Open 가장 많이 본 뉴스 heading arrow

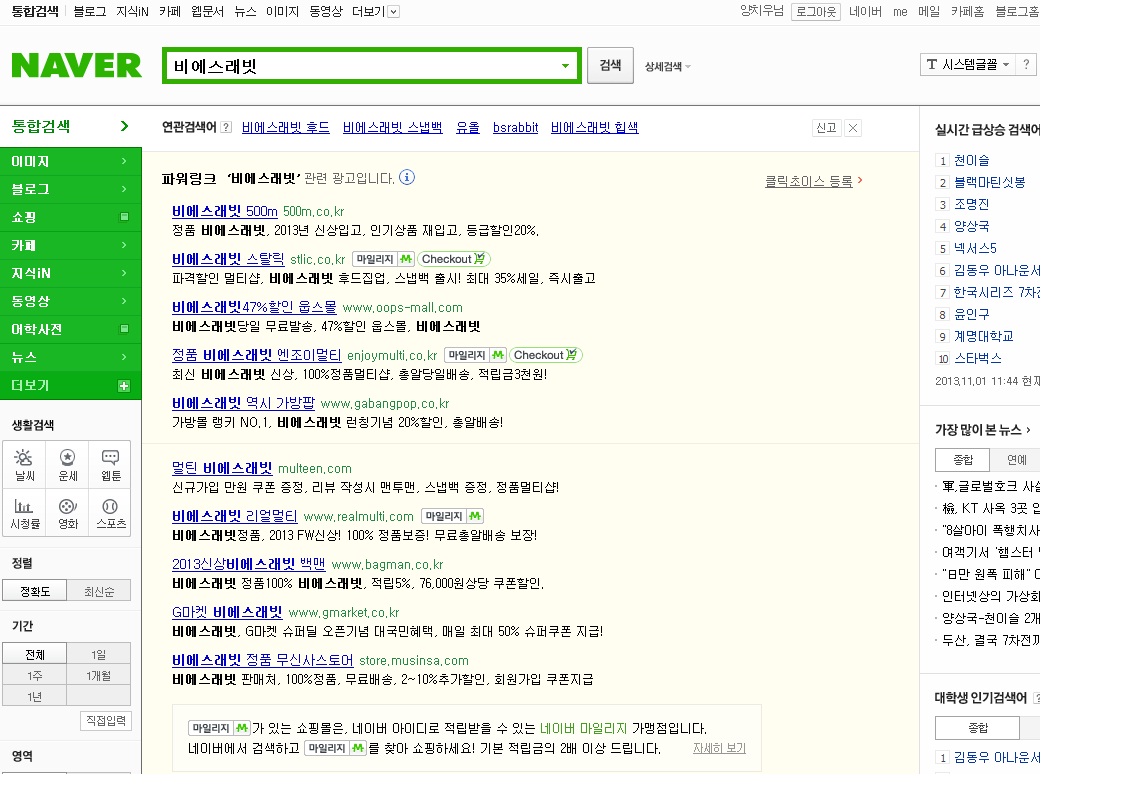click(1028, 430)
